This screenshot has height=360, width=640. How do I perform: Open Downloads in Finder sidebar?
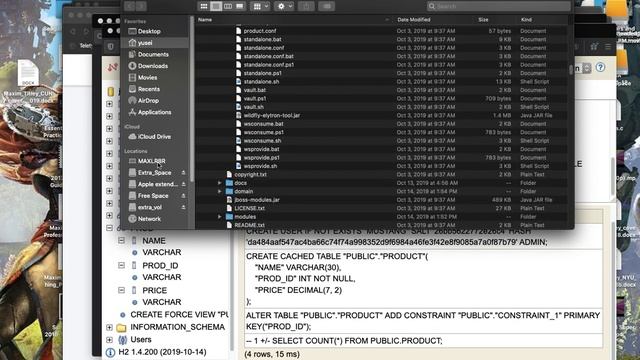(x=153, y=66)
